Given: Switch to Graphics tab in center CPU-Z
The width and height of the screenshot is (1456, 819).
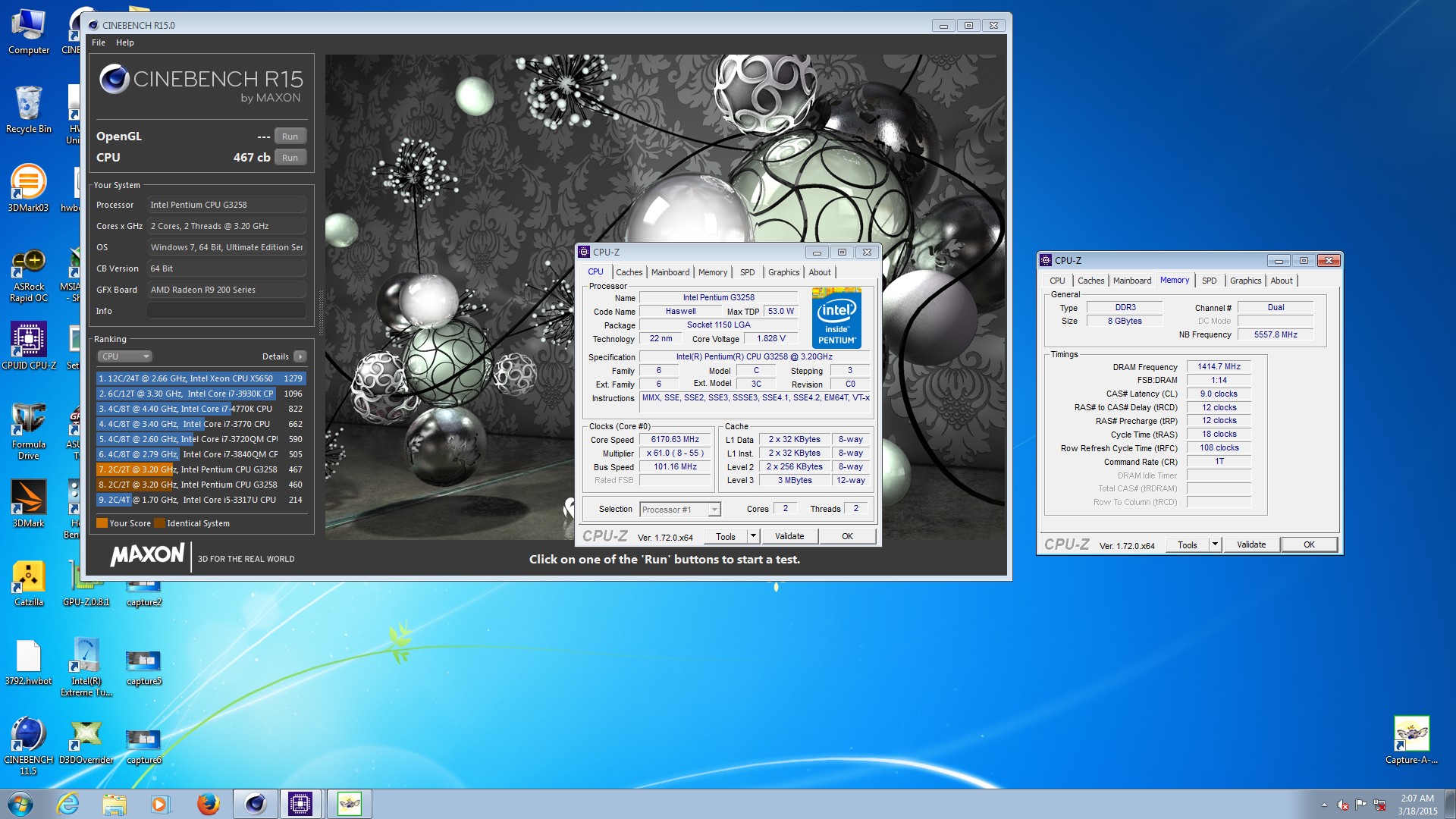Looking at the screenshot, I should tap(783, 272).
